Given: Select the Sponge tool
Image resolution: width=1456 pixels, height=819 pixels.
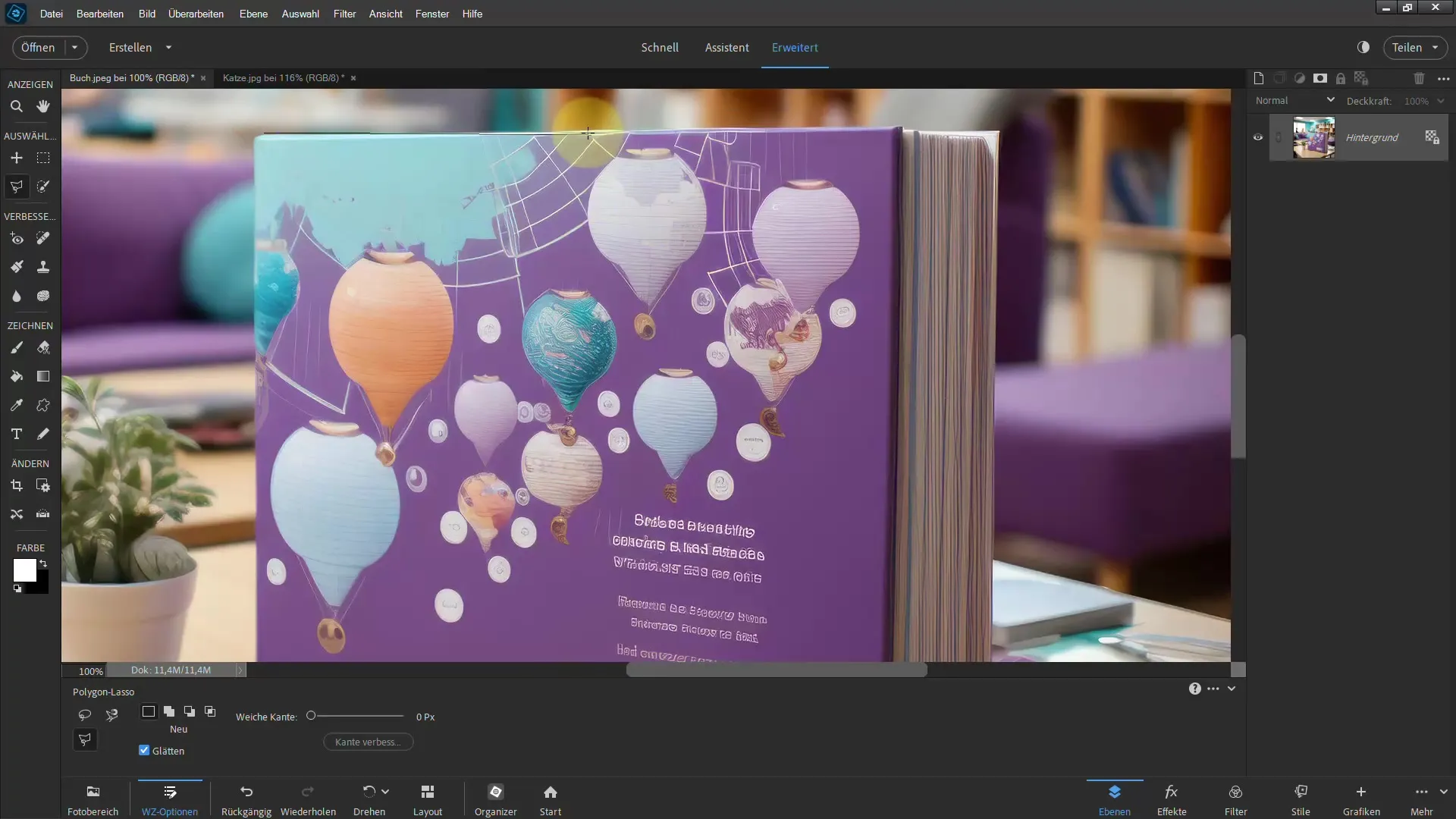Looking at the screenshot, I should pos(43,296).
